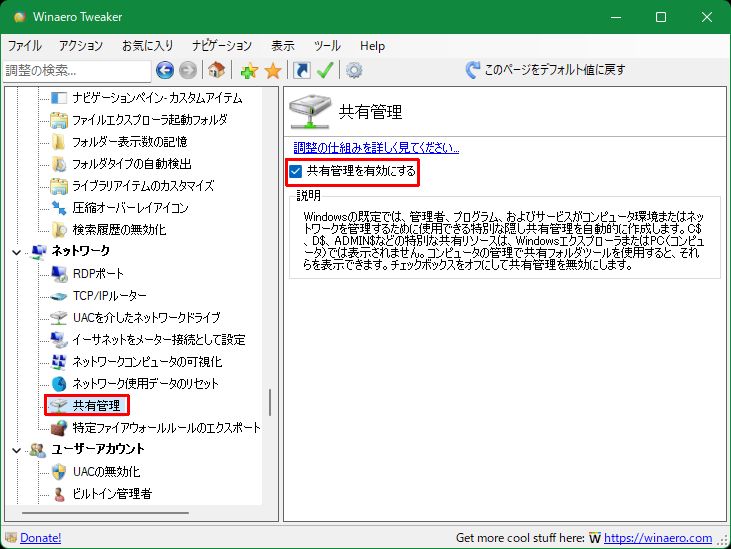This screenshot has height=549, width=731.
Task: Select UACを介したネットワークドライブ row text
Action: pyautogui.click(x=146, y=317)
